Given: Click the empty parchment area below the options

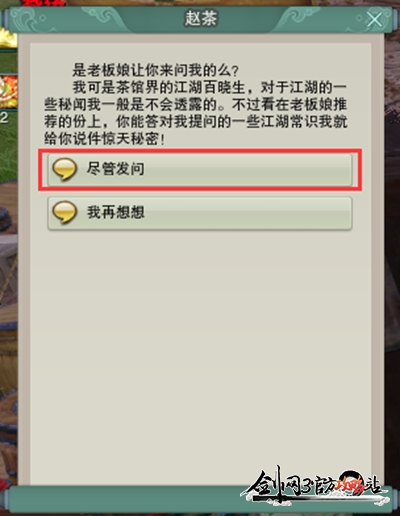Looking at the screenshot, I should pyautogui.click(x=200, y=350).
